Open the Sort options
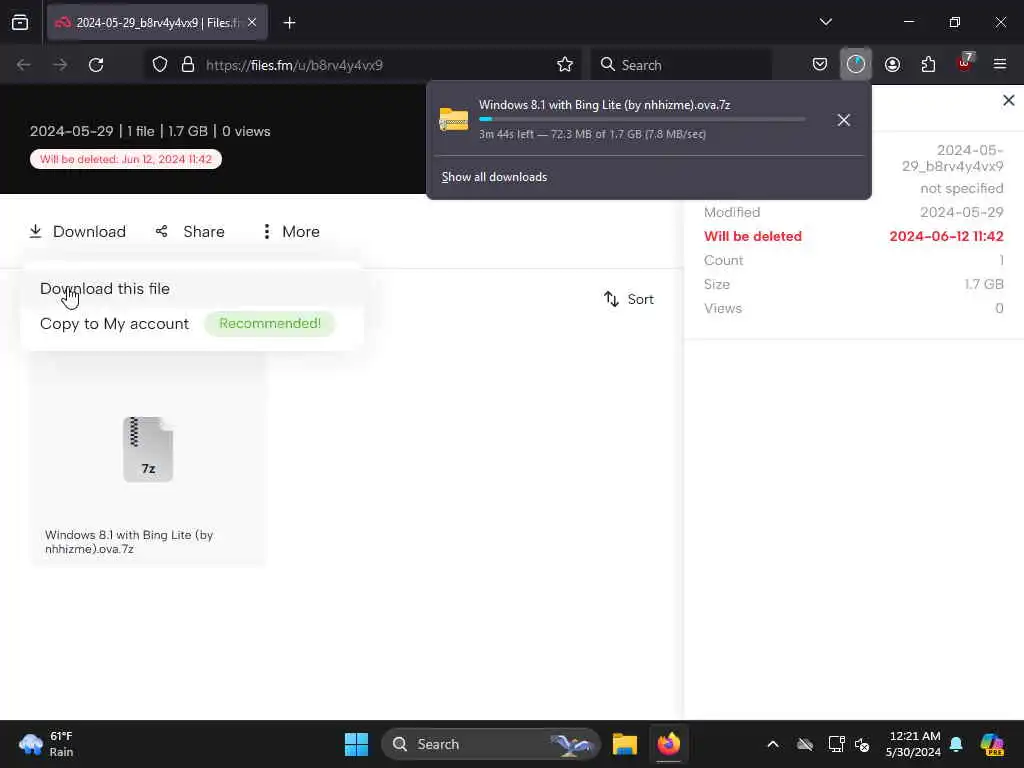This screenshot has width=1024, height=768. click(629, 299)
